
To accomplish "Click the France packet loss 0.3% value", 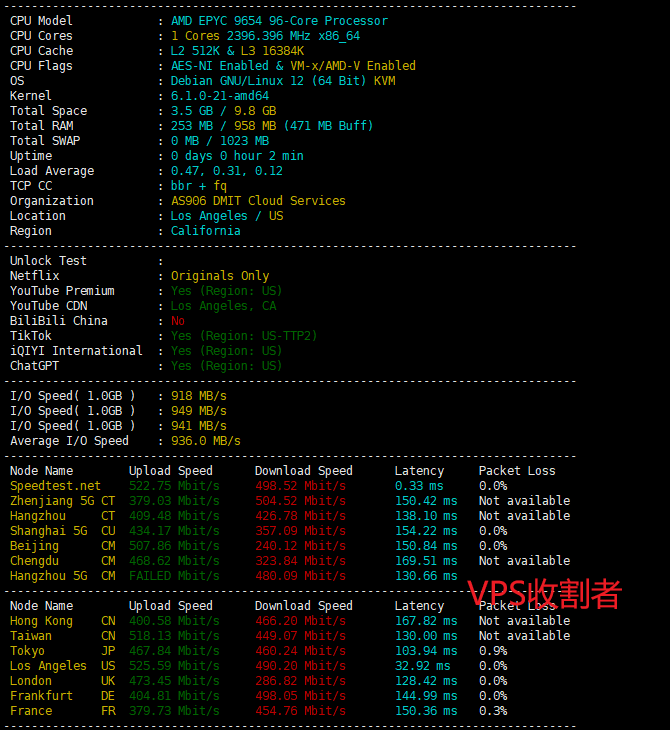I will pos(493,711).
